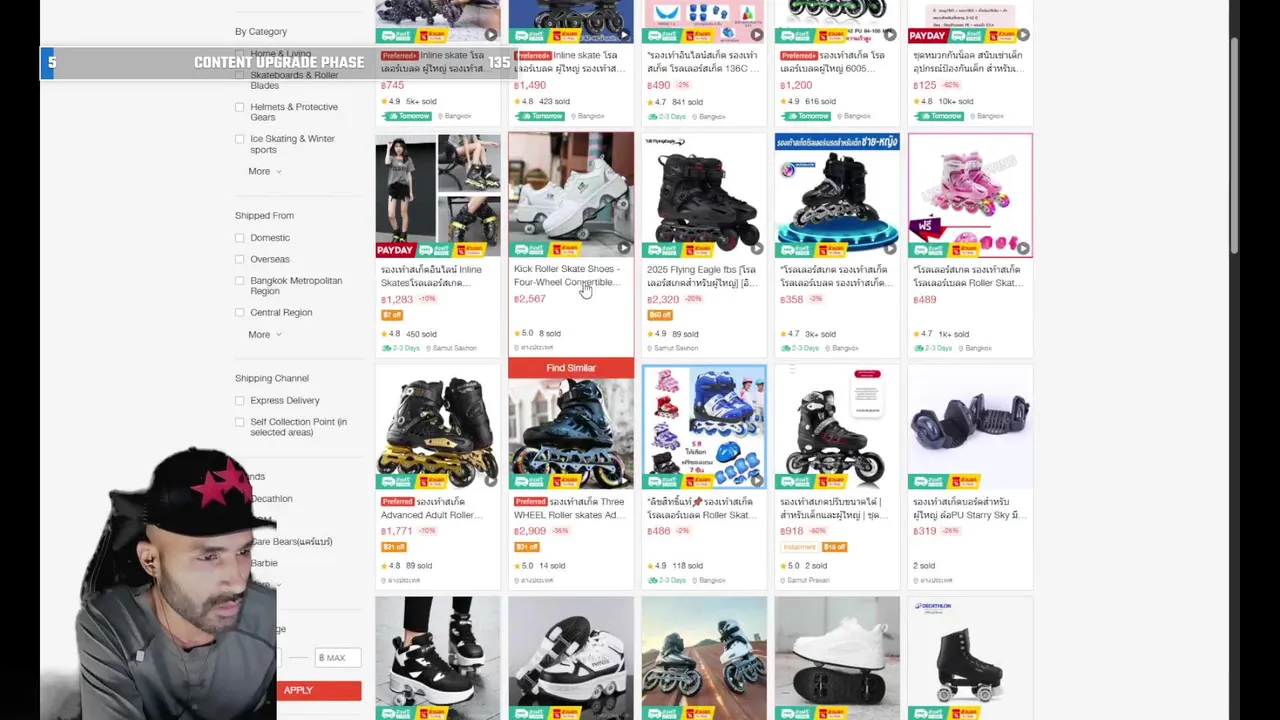Select Central Region filter option

[281, 312]
